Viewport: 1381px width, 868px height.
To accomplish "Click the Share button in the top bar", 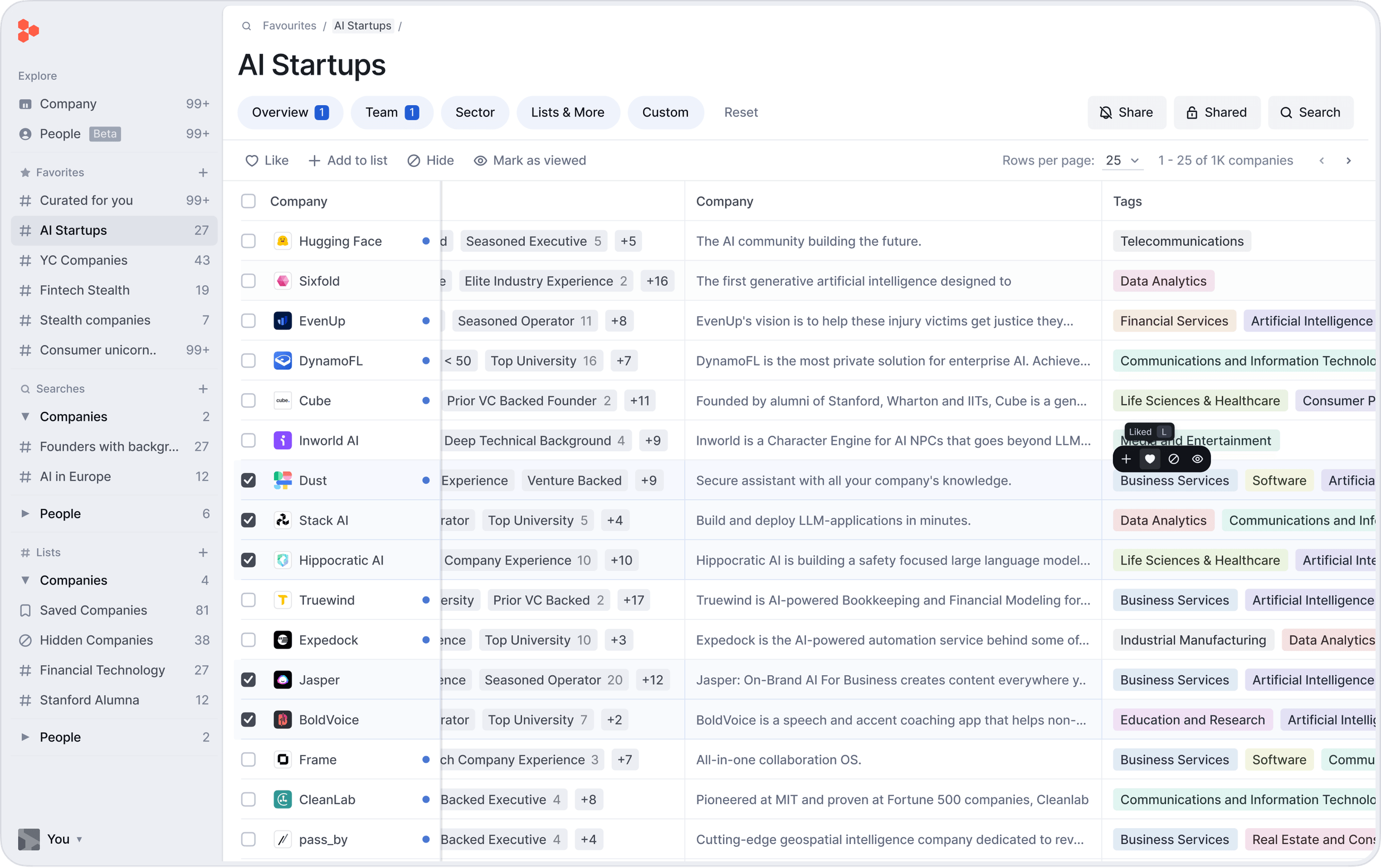I will tap(1126, 113).
